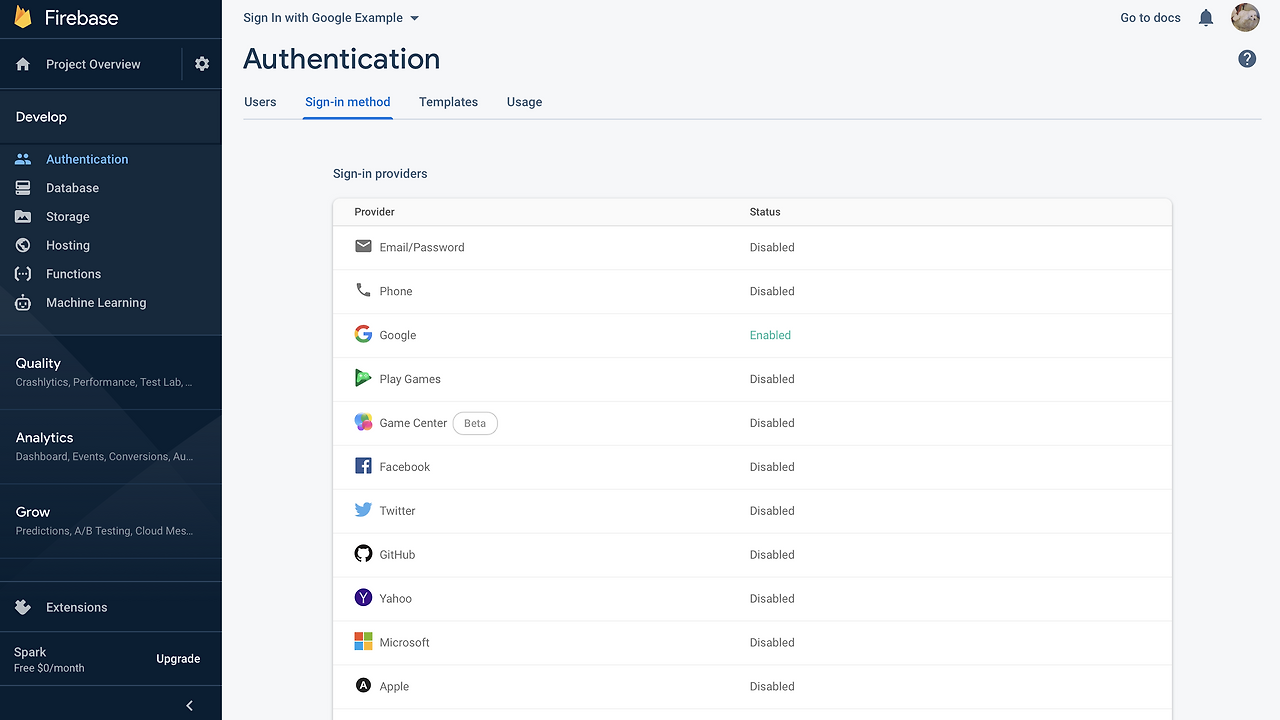Open Database in the sidebar
Image resolution: width=1280 pixels, height=720 pixels.
(72, 188)
